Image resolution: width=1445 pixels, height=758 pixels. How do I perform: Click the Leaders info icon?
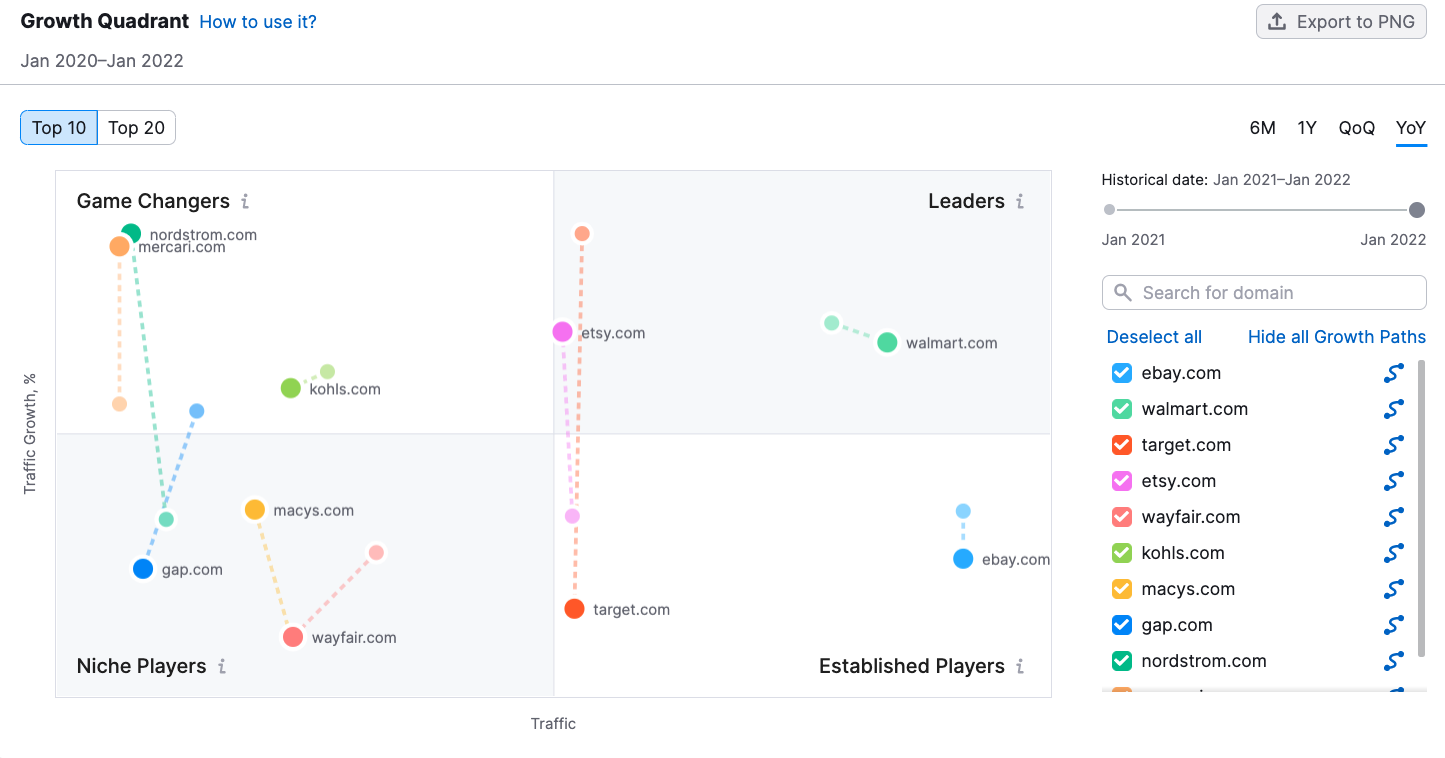pyautogui.click(x=1020, y=202)
